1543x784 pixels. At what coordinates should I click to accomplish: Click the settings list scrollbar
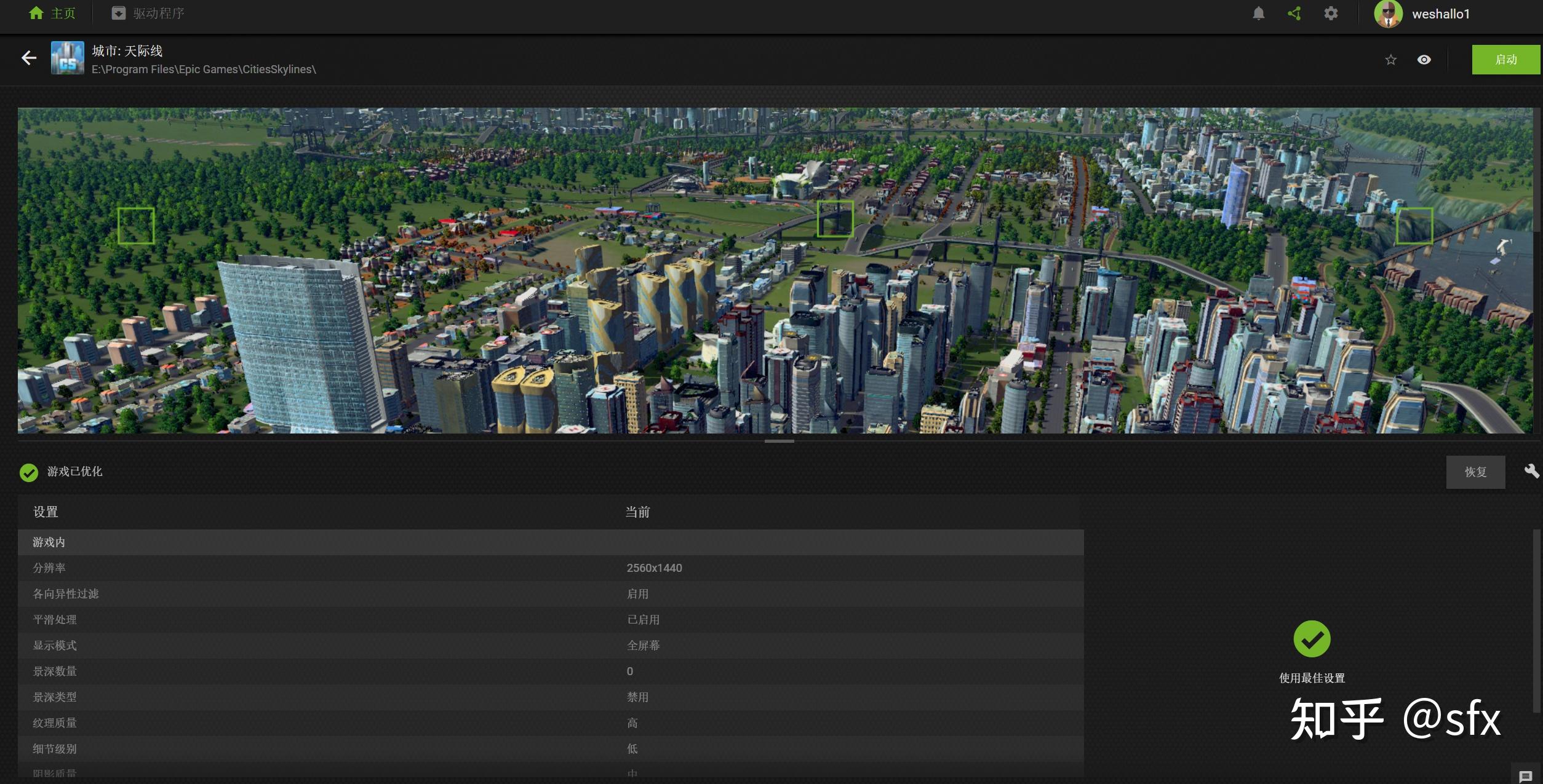tap(1536, 621)
